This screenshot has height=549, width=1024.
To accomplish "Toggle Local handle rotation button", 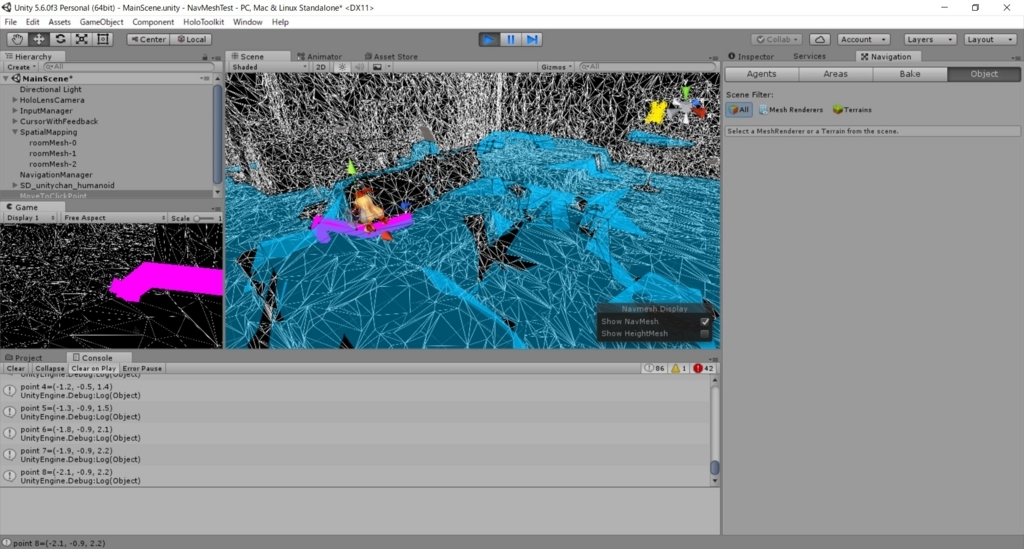I will pos(191,39).
